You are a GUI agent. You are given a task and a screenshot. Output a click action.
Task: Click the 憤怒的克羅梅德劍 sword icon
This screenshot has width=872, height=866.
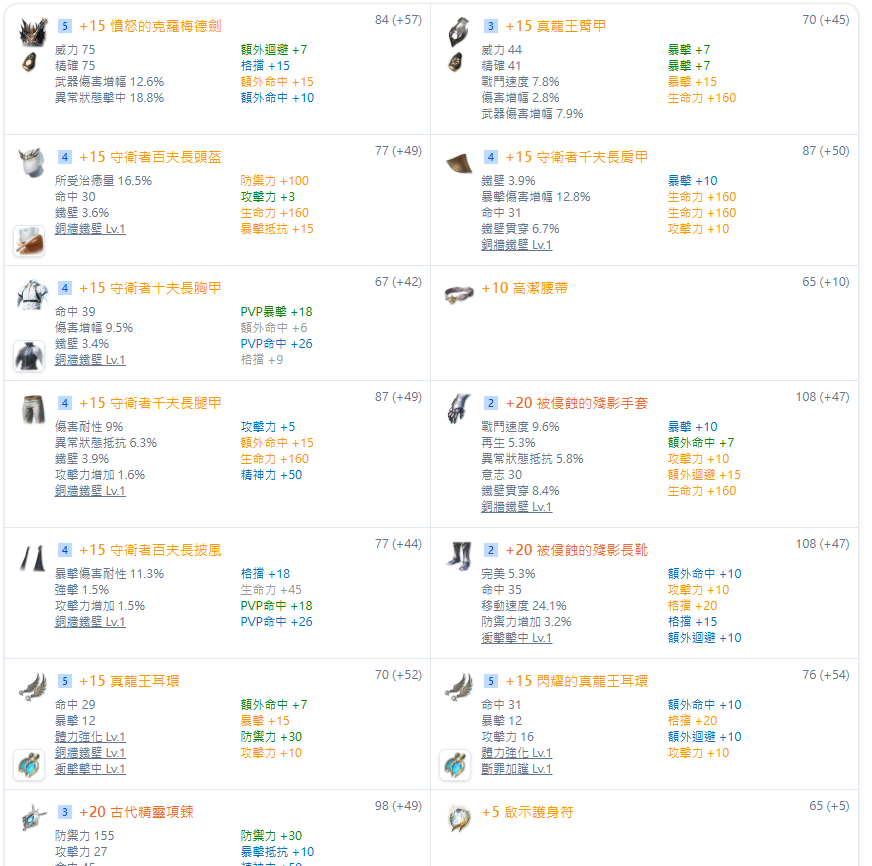point(33,32)
